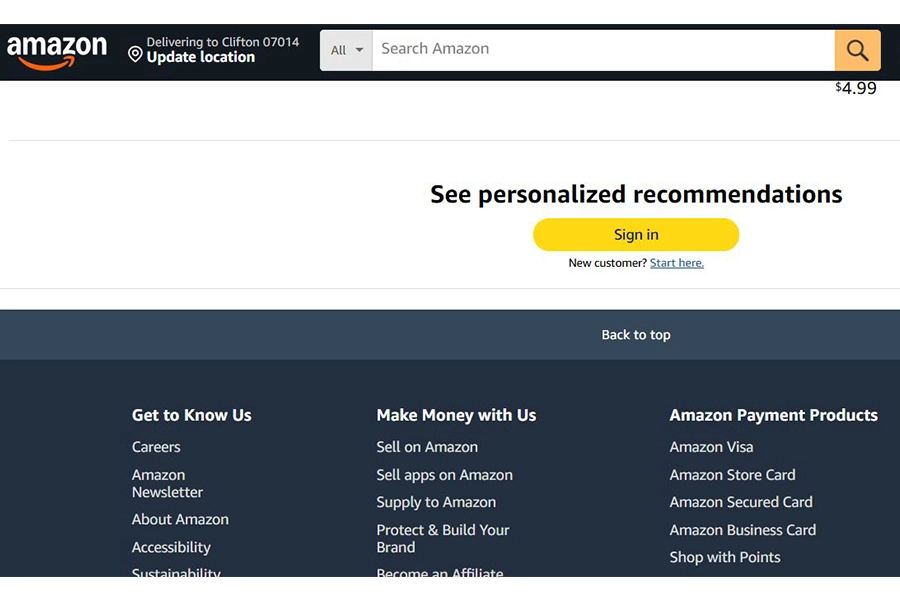Open the All departments dropdown

346,51
